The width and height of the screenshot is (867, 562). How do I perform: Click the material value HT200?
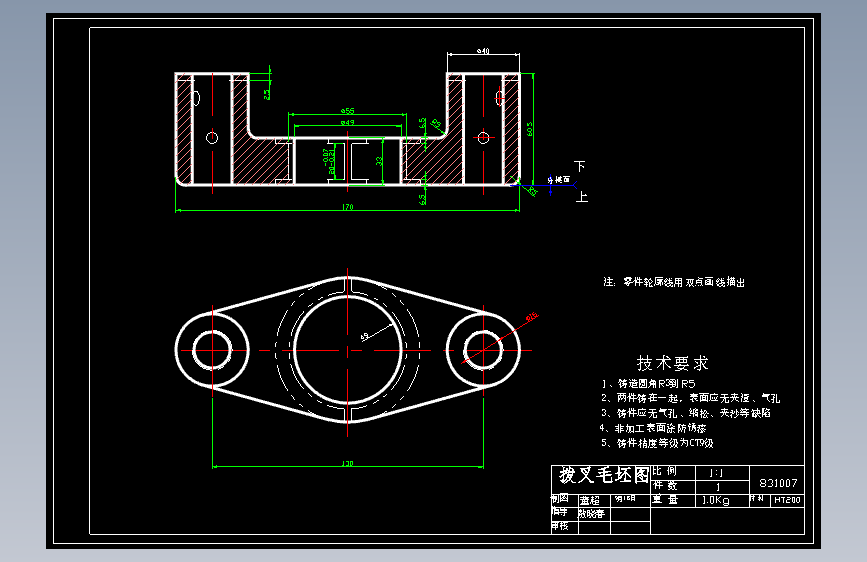click(787, 500)
